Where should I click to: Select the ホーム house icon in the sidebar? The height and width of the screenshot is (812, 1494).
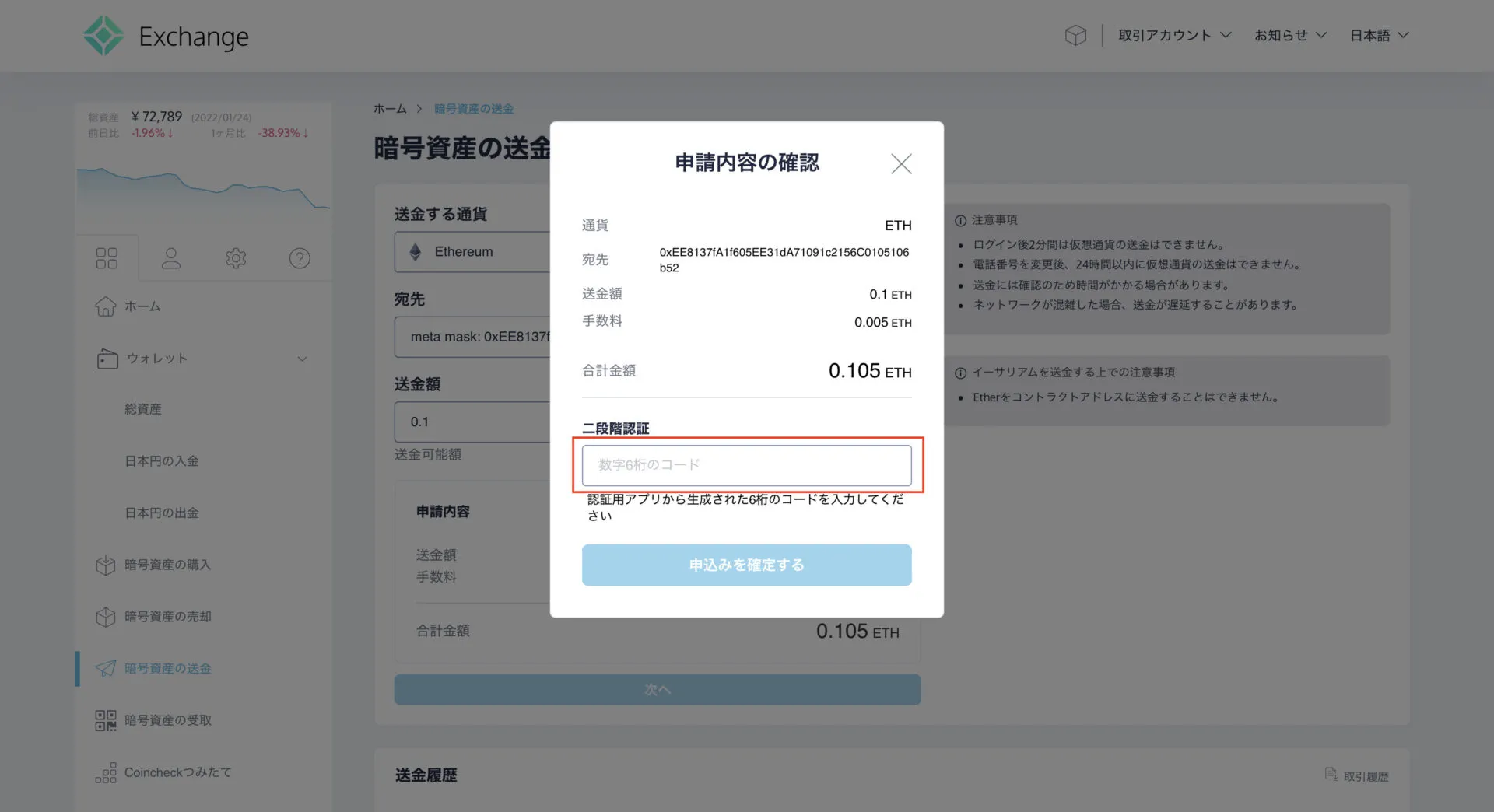pos(106,306)
